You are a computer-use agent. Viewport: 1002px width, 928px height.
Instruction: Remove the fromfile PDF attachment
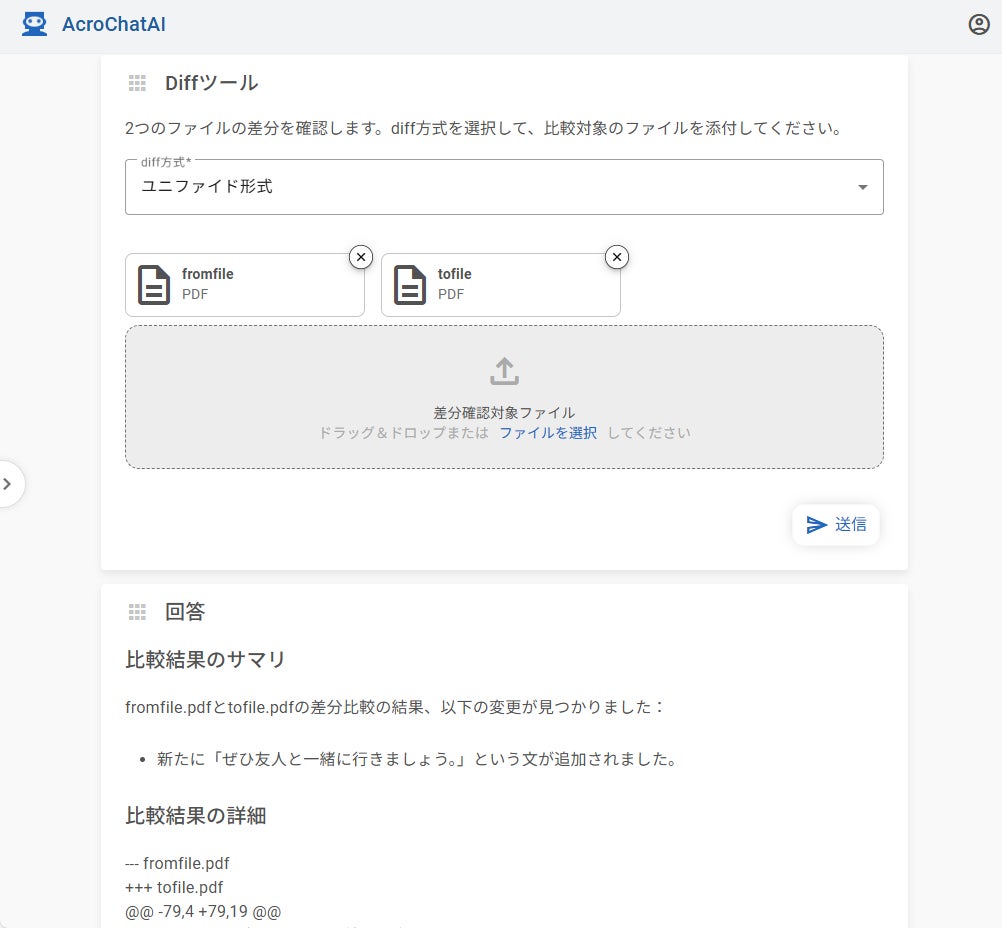361,257
